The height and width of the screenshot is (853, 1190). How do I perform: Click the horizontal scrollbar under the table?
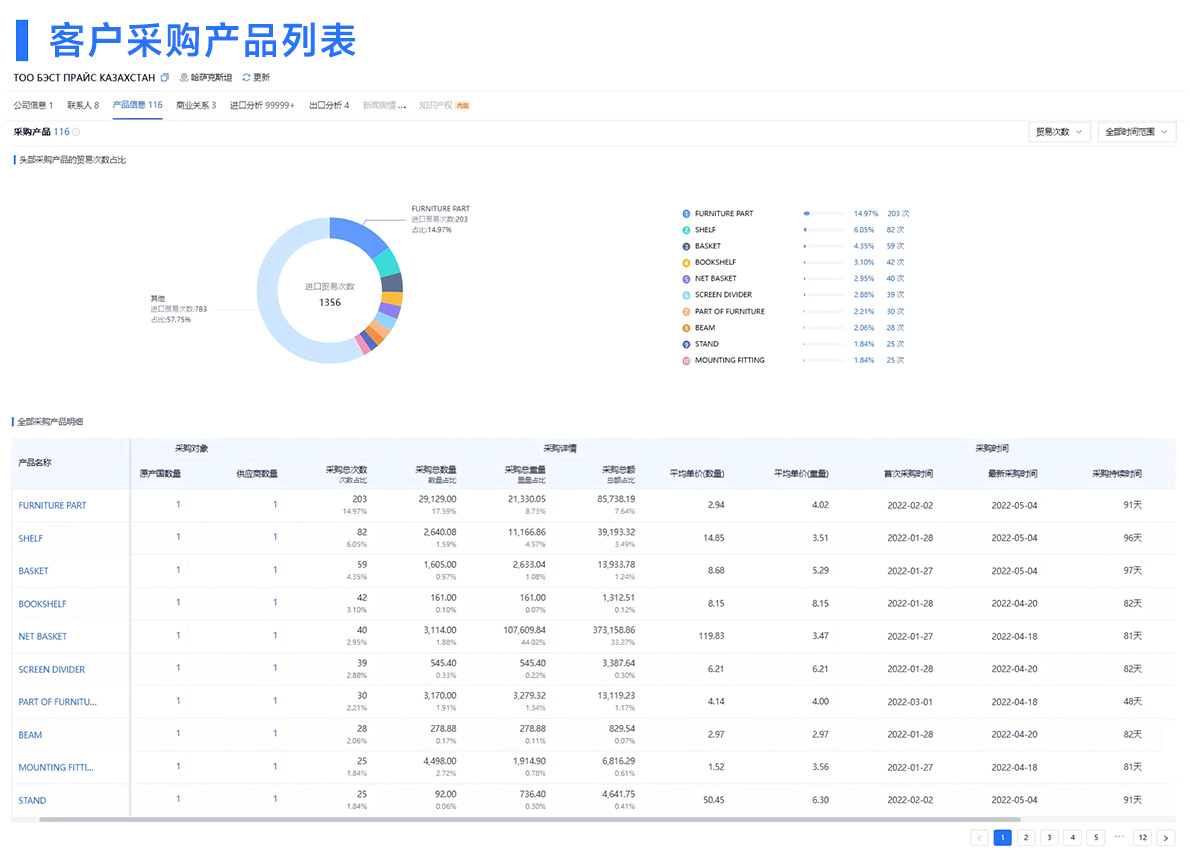coord(530,820)
